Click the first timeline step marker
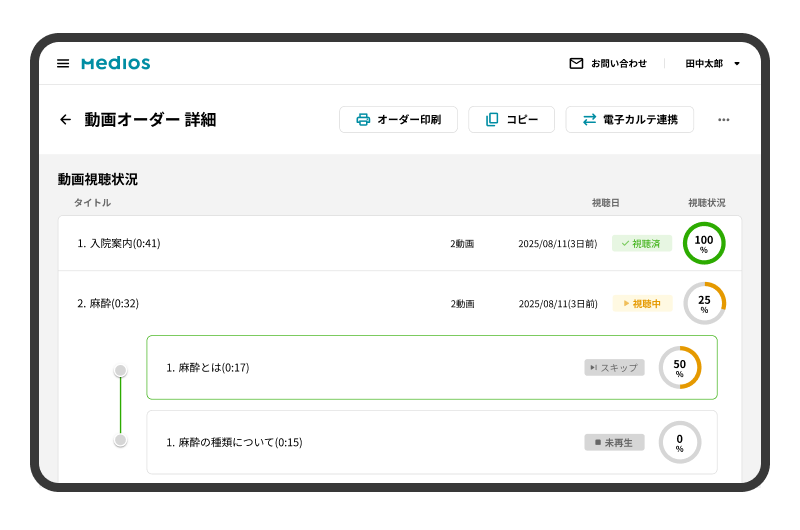The height and width of the screenshot is (530, 800). [x=121, y=371]
